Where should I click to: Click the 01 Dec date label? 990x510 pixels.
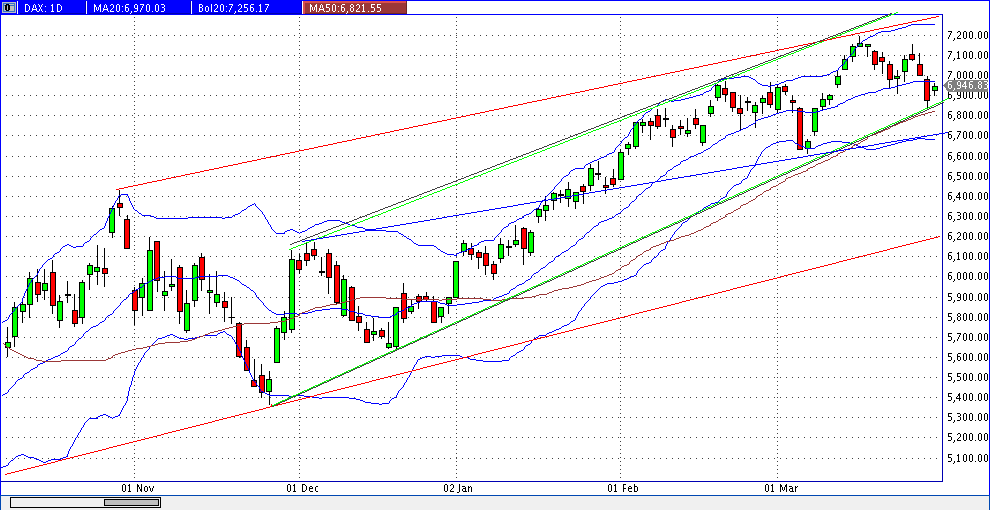303,489
